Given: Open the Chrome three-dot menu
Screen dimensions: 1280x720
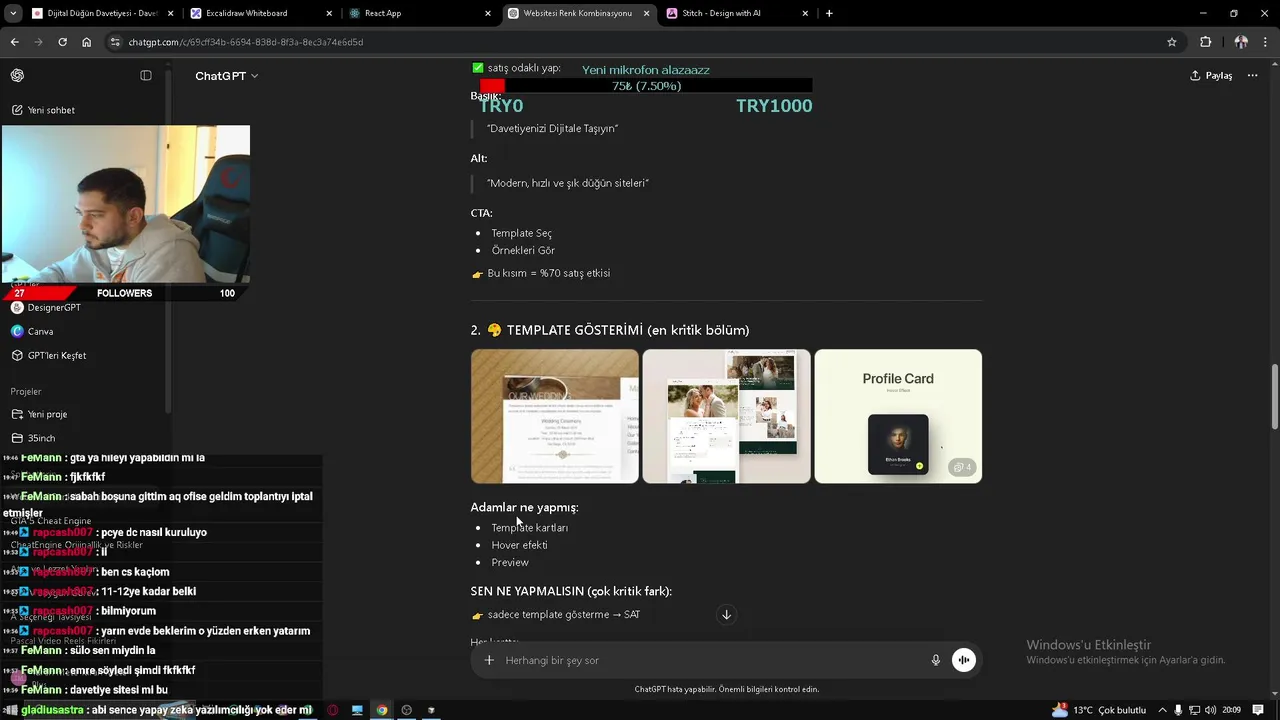Looking at the screenshot, I should (1265, 42).
